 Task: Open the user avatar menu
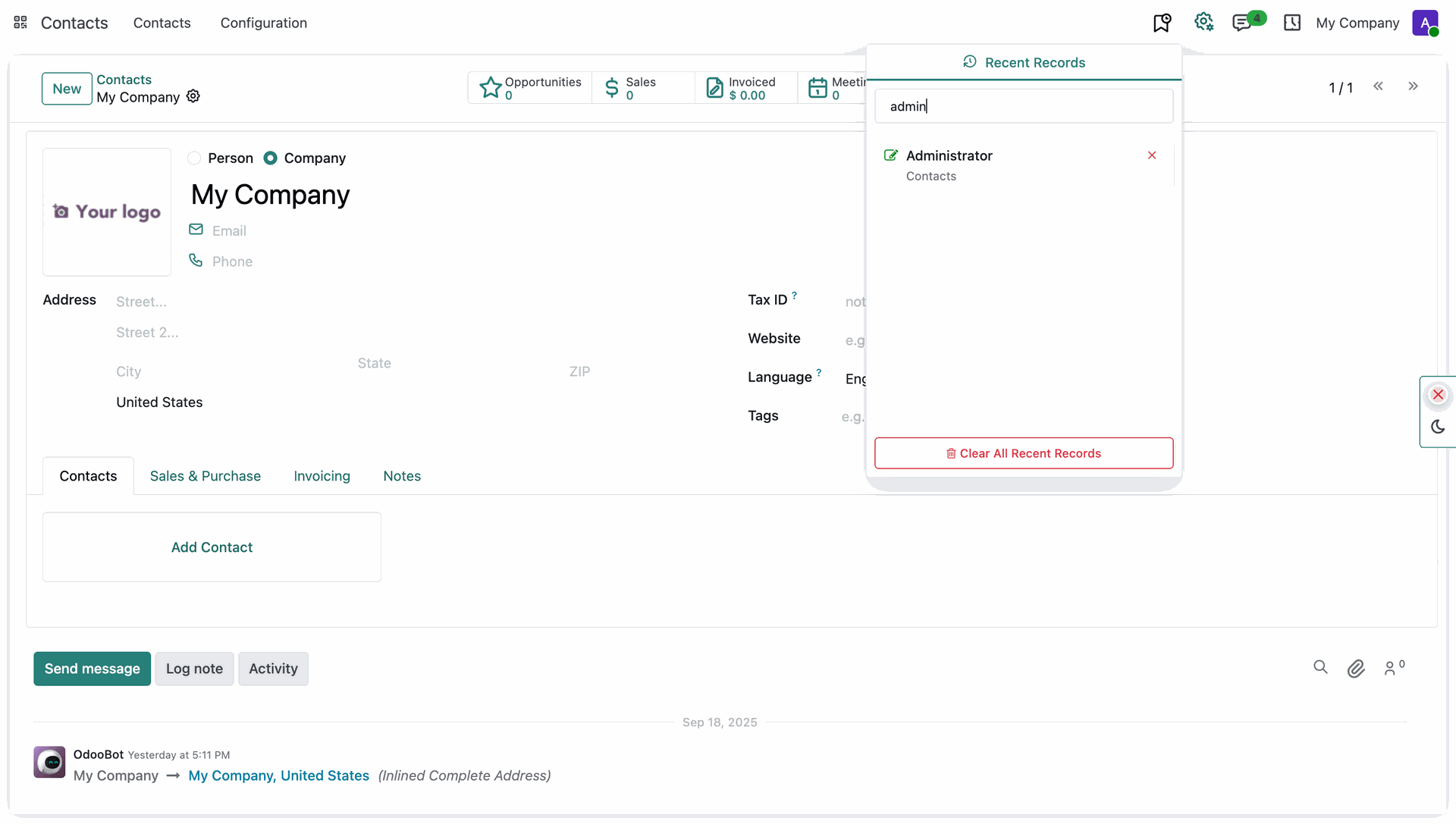pyautogui.click(x=1426, y=23)
